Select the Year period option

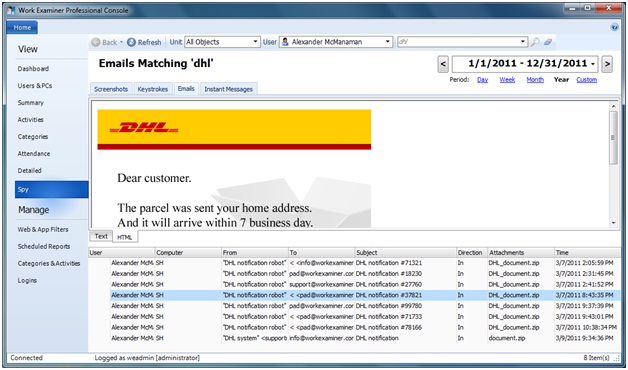click(561, 80)
